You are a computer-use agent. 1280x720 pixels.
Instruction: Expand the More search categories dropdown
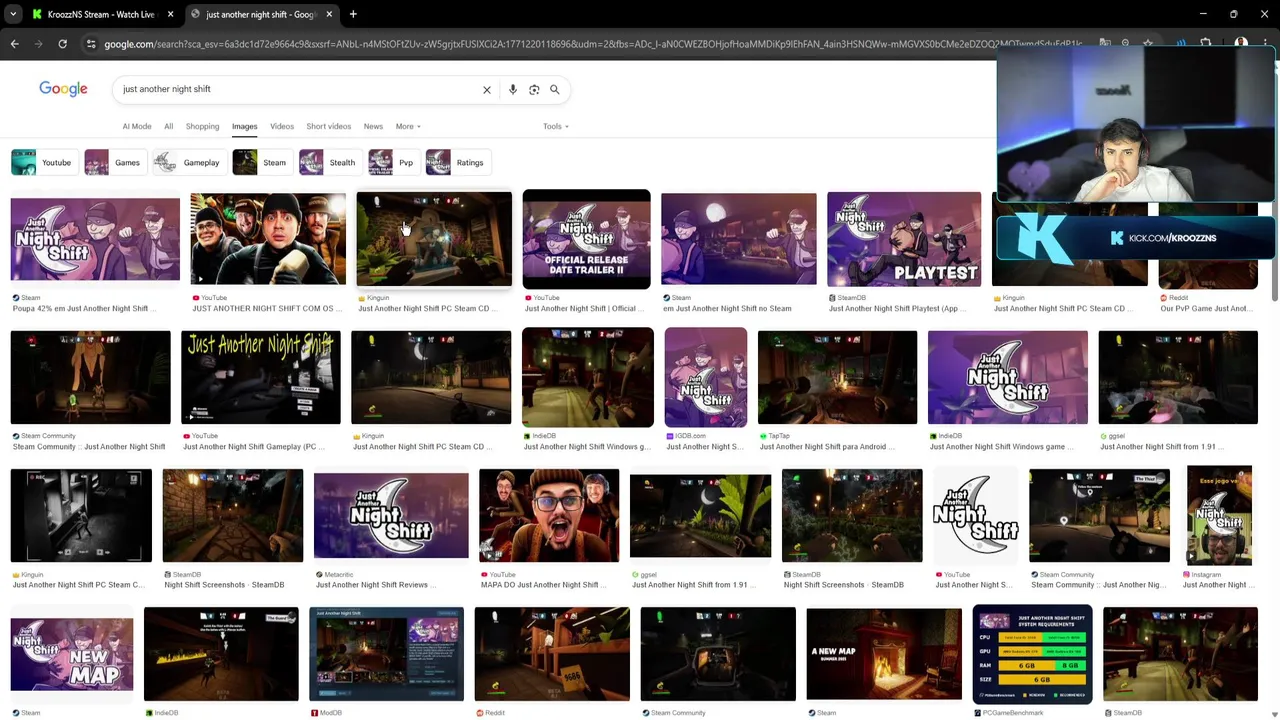click(x=408, y=126)
